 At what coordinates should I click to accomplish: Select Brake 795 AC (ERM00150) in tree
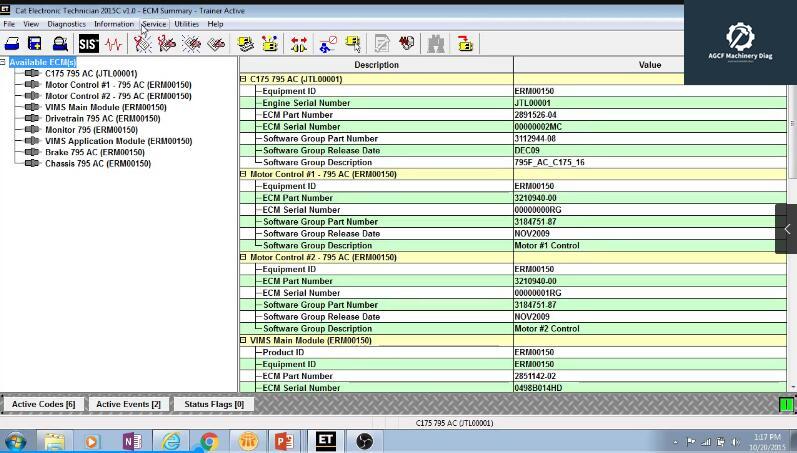click(x=95, y=152)
